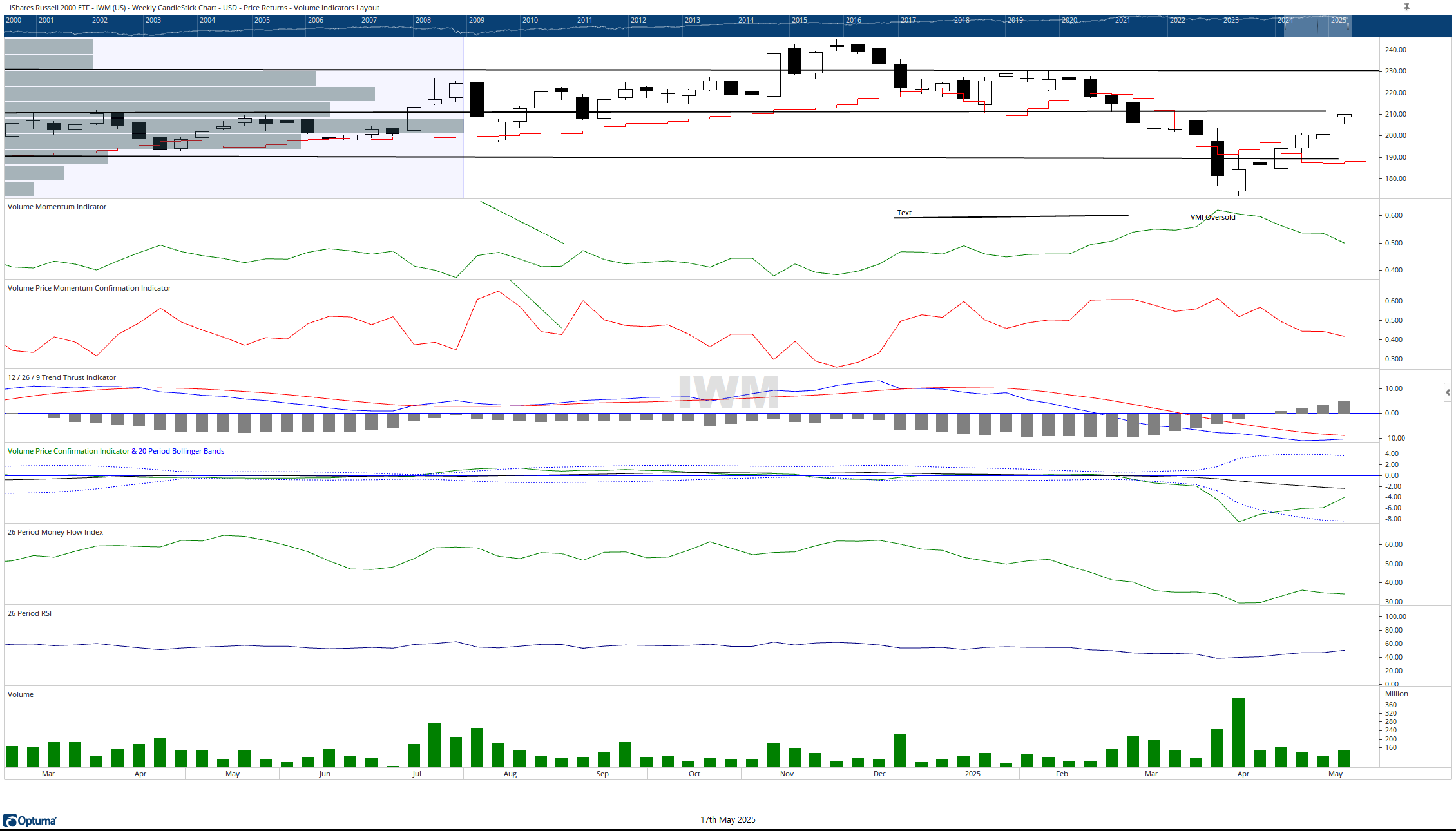Select the Volume Momentum Indicator panel label
This screenshot has width=1456, height=831.
[57, 207]
